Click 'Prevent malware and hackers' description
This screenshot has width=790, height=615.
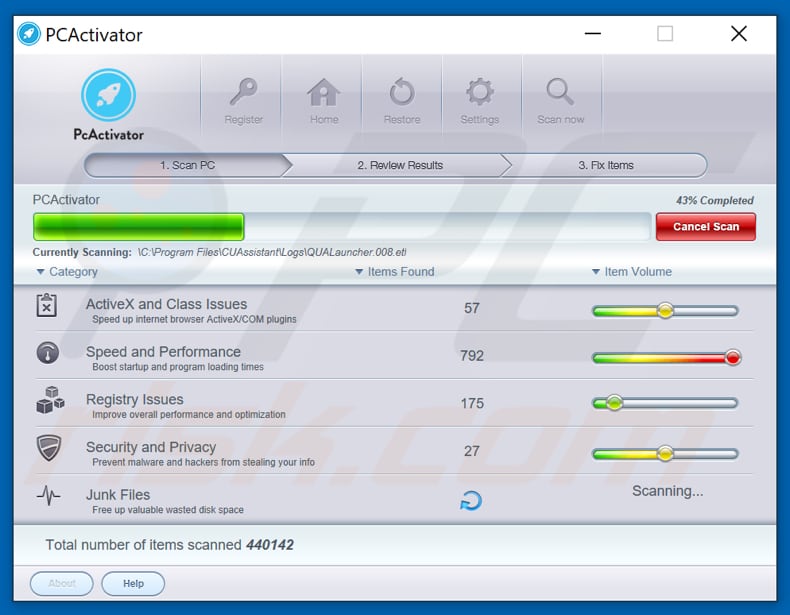tap(203, 462)
